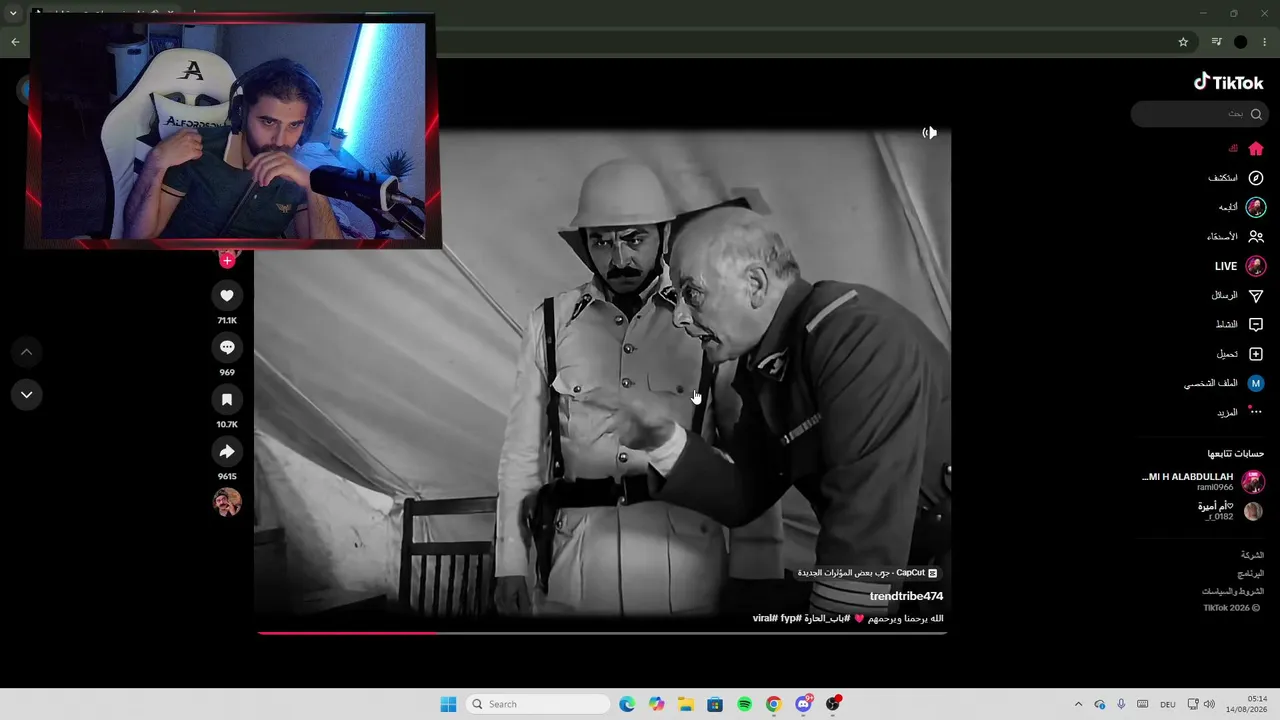1280x720 pixels.
Task: Go to the previous video (up arrow)
Action: [27, 352]
